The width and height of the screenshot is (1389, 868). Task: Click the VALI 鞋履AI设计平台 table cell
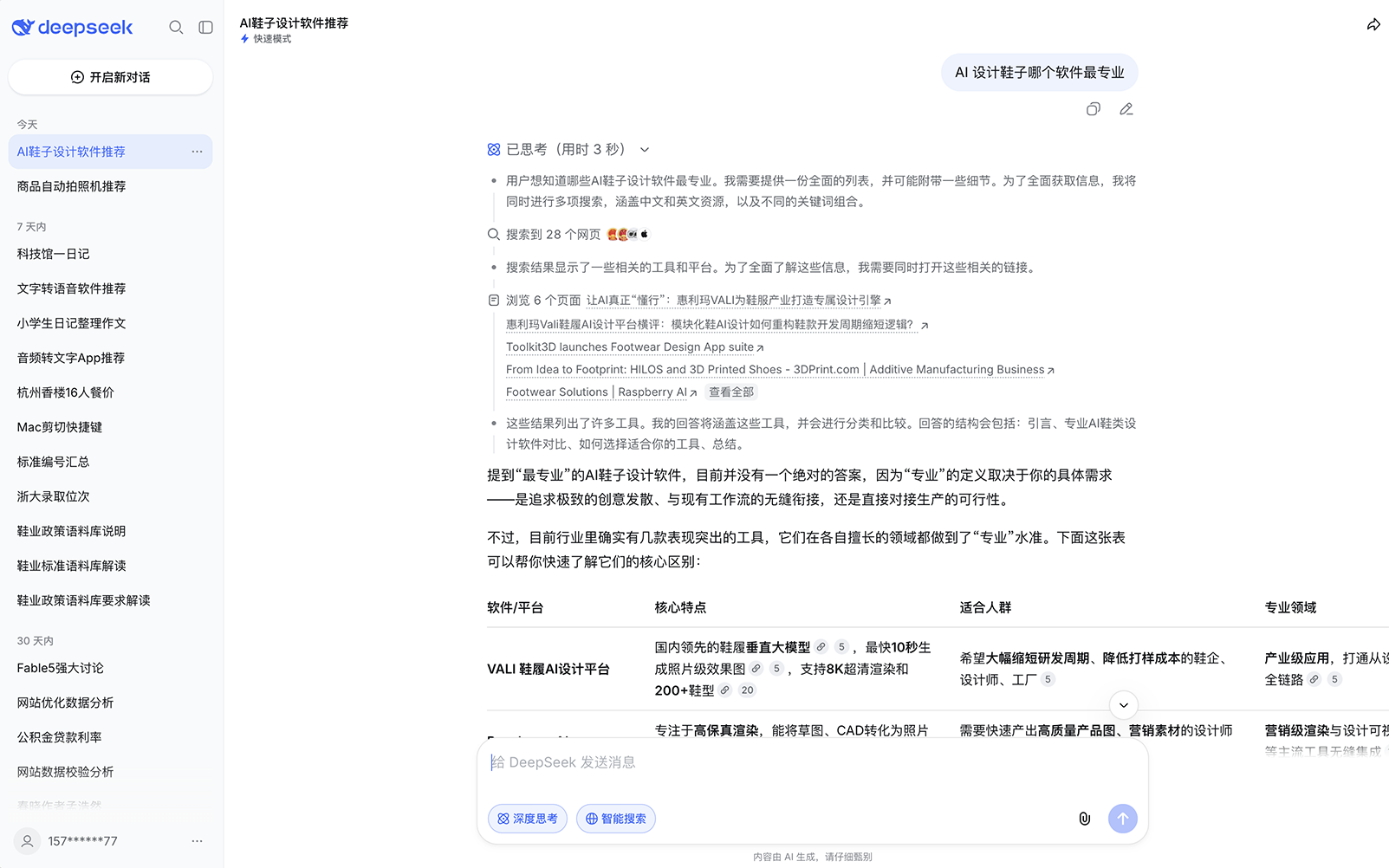tap(548, 669)
